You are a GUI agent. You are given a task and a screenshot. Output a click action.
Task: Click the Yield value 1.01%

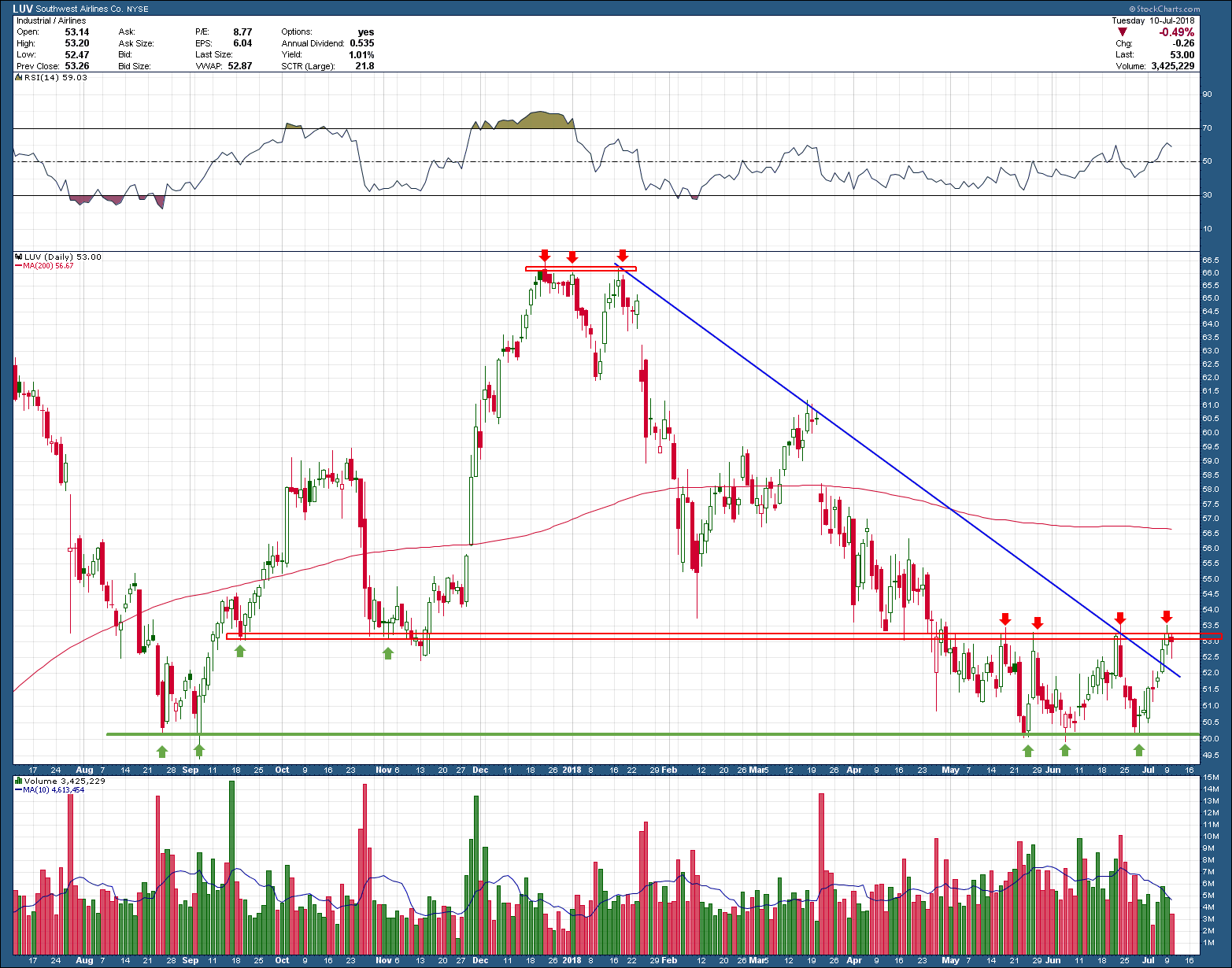[x=361, y=54]
